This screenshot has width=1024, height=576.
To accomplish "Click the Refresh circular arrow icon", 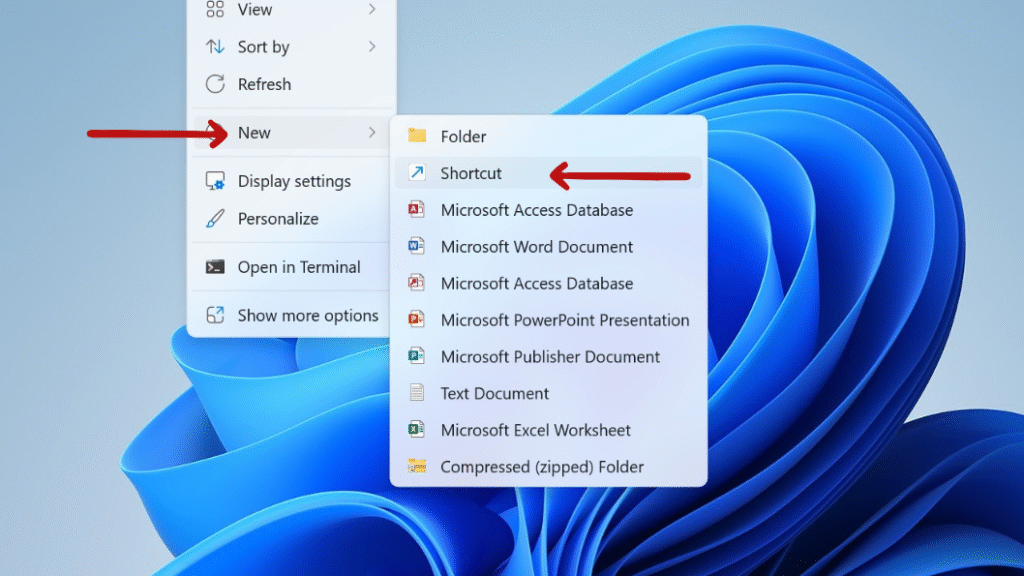I will pyautogui.click(x=215, y=84).
